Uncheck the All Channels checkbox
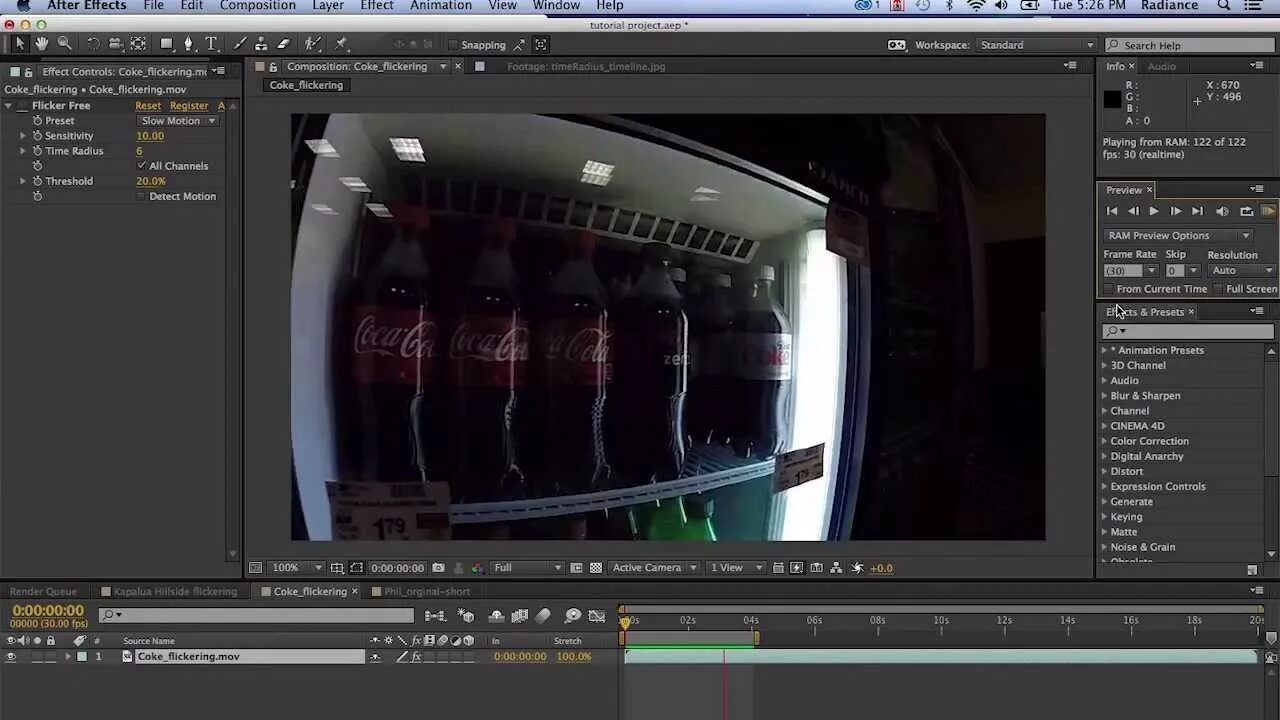The height and width of the screenshot is (720, 1280). [x=141, y=166]
